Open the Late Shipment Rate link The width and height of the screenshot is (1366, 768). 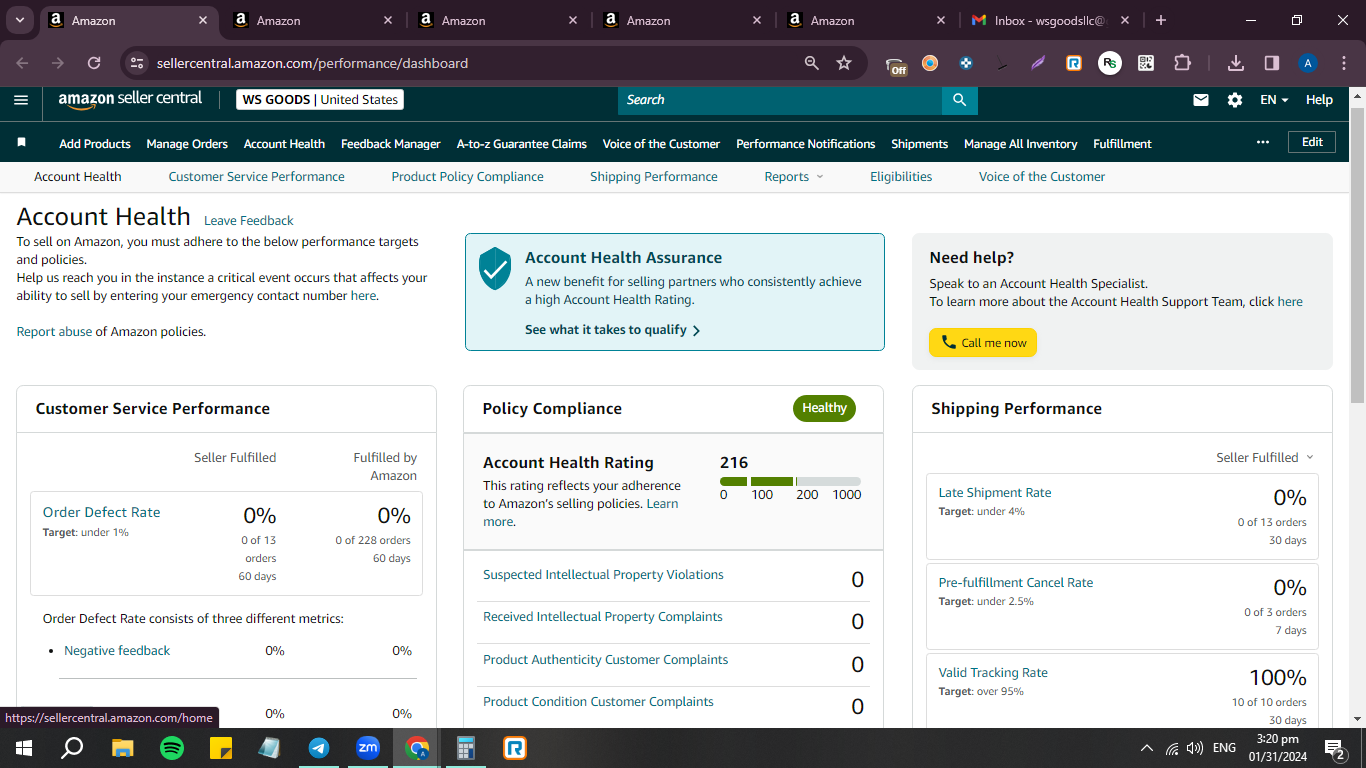pos(995,492)
